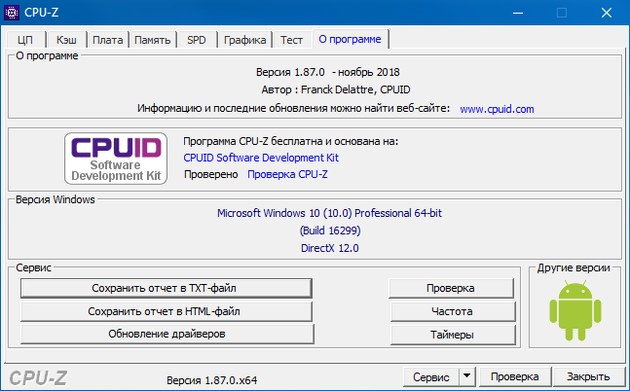
Task: Click the CPUID Software Development Kit logo
Action: tap(116, 158)
